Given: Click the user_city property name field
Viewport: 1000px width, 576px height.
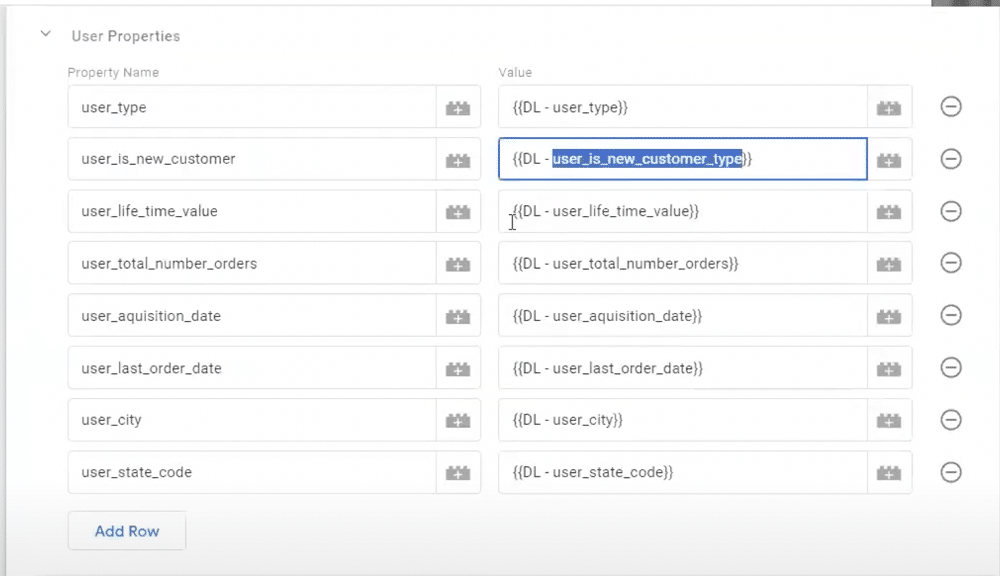Looking at the screenshot, I should click(250, 420).
